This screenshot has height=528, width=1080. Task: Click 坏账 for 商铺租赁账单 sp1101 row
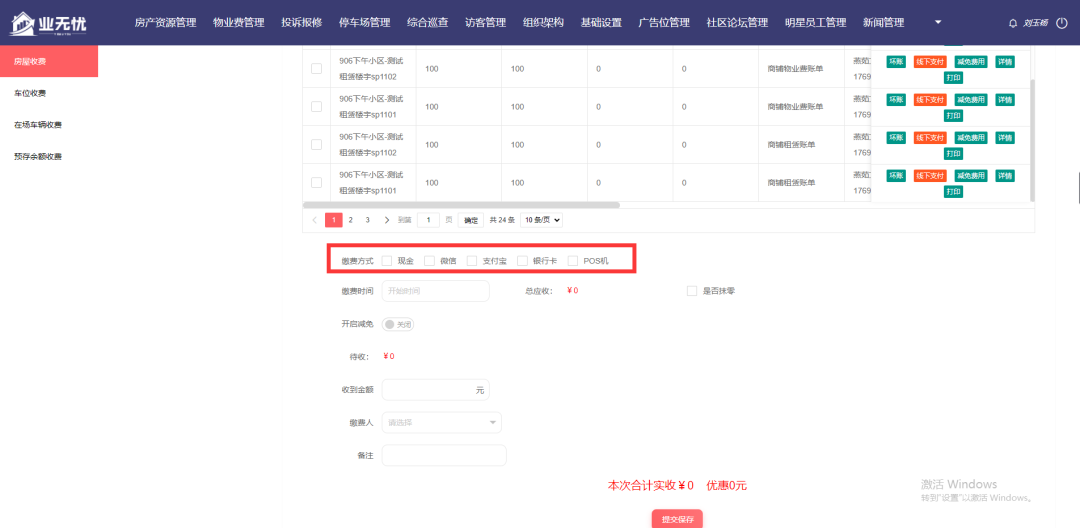[895, 176]
